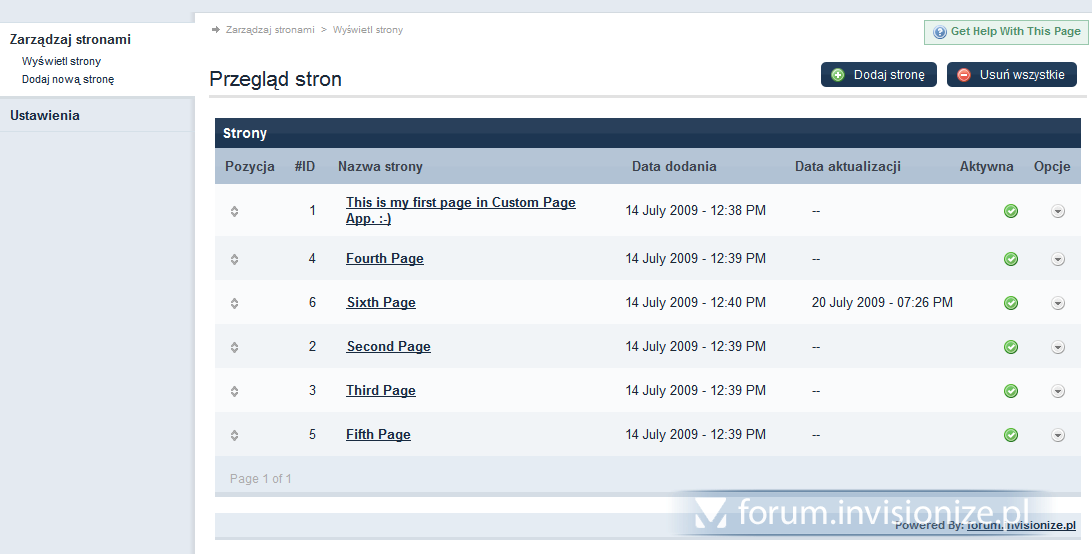
Task: Open the Sixth Page link
Action: pos(381,303)
